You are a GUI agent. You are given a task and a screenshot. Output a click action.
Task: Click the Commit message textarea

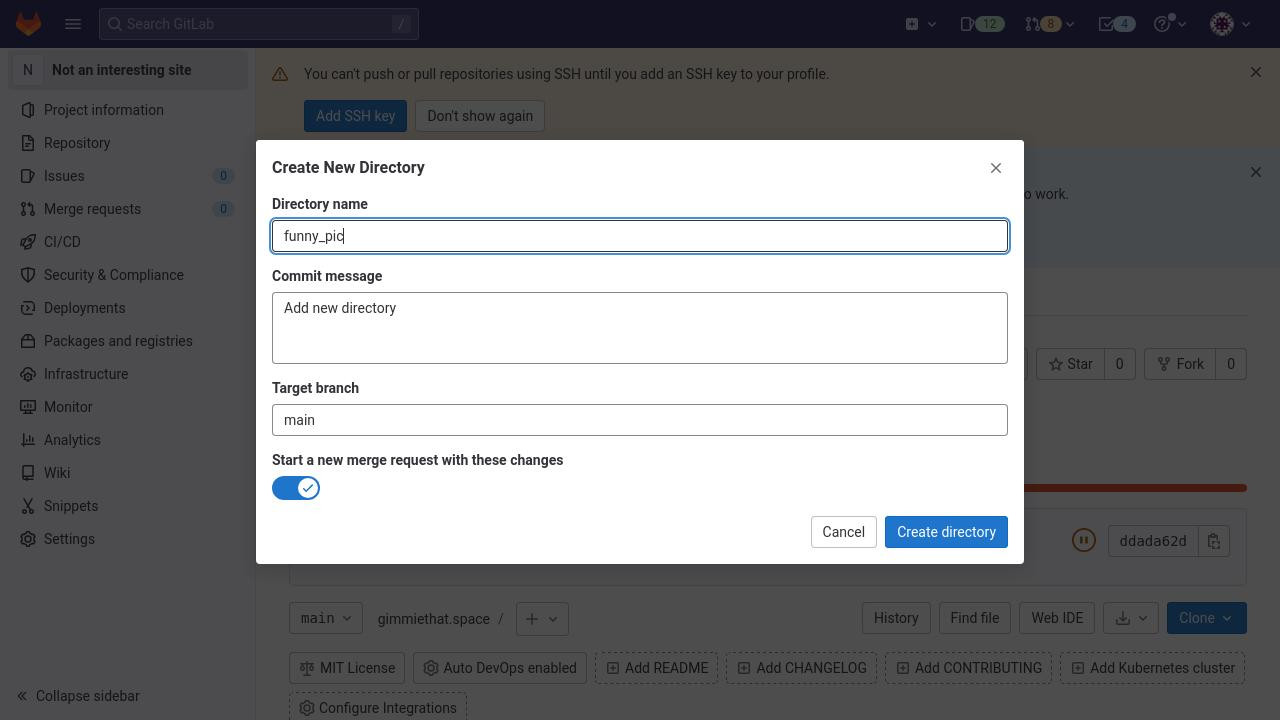640,328
